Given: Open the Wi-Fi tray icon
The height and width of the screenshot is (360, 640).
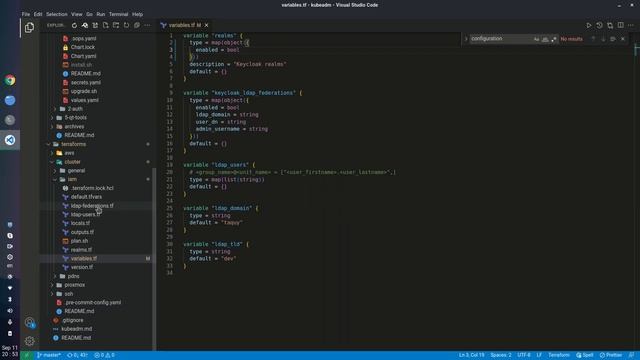Looking at the screenshot, I should click(10, 288).
